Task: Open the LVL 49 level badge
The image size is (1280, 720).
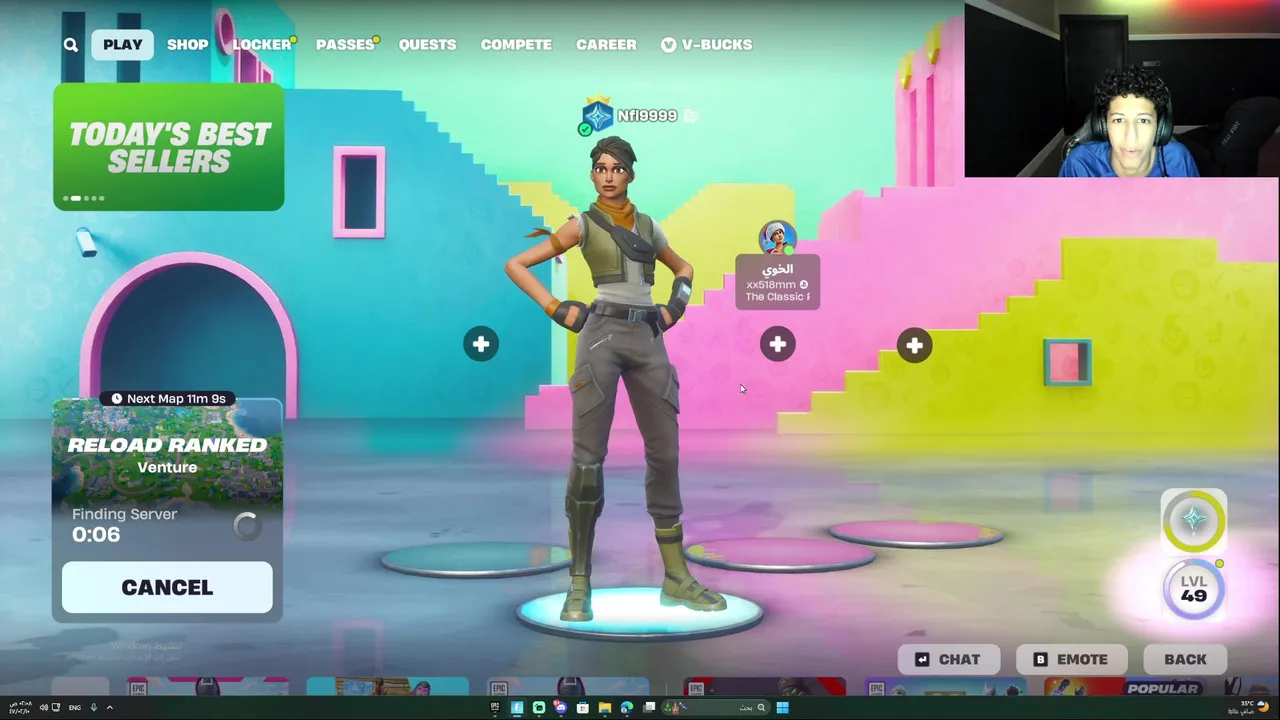Action: 1193,589
